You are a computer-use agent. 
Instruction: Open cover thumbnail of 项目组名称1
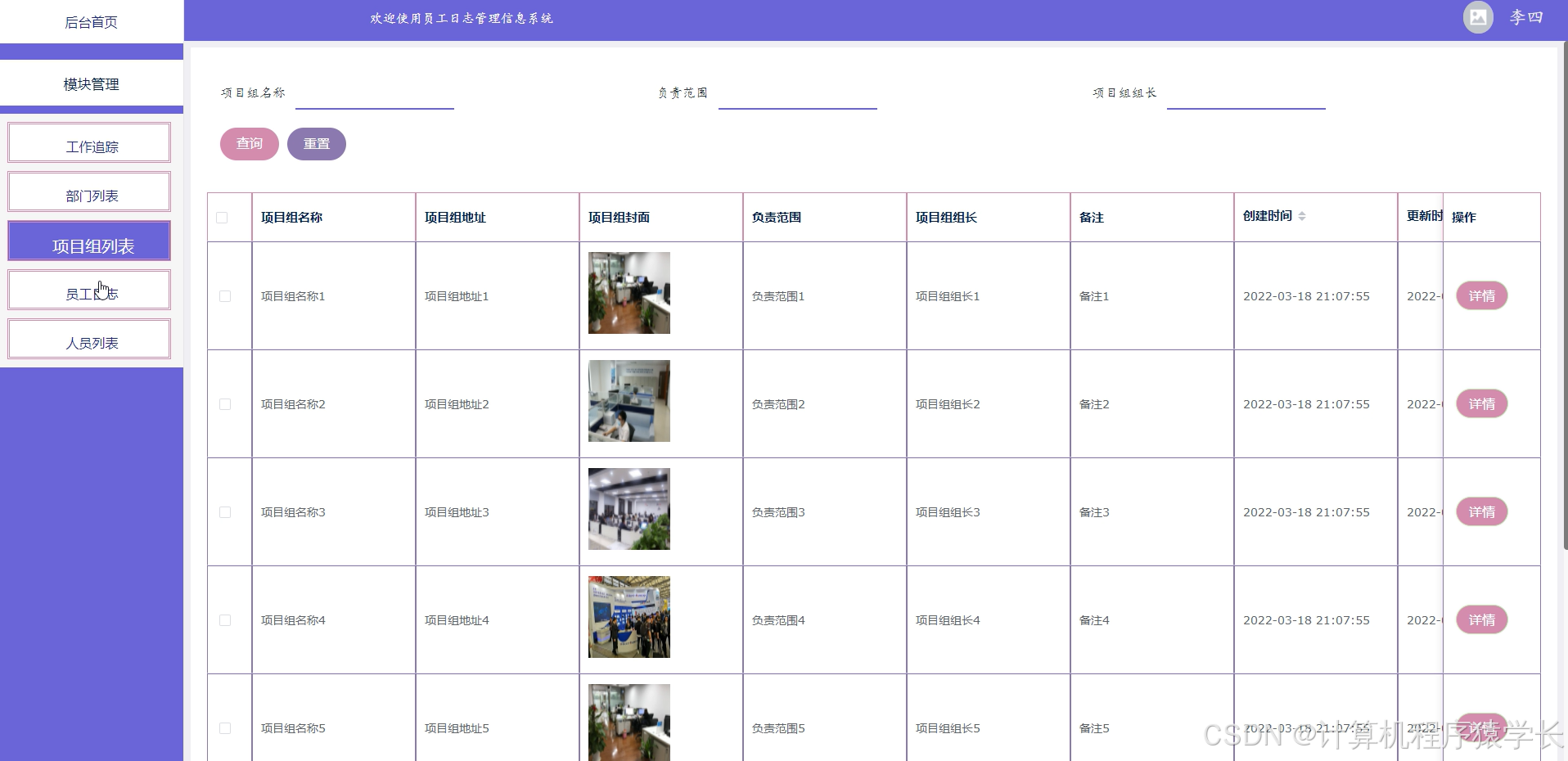click(629, 293)
